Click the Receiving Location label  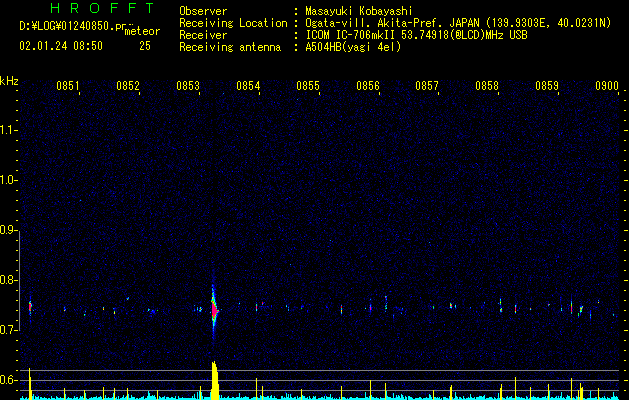(x=233, y=23)
